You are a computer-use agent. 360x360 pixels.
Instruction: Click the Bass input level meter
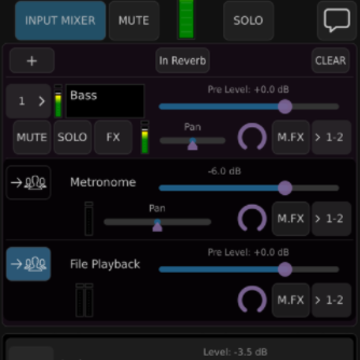pyautogui.click(x=58, y=101)
